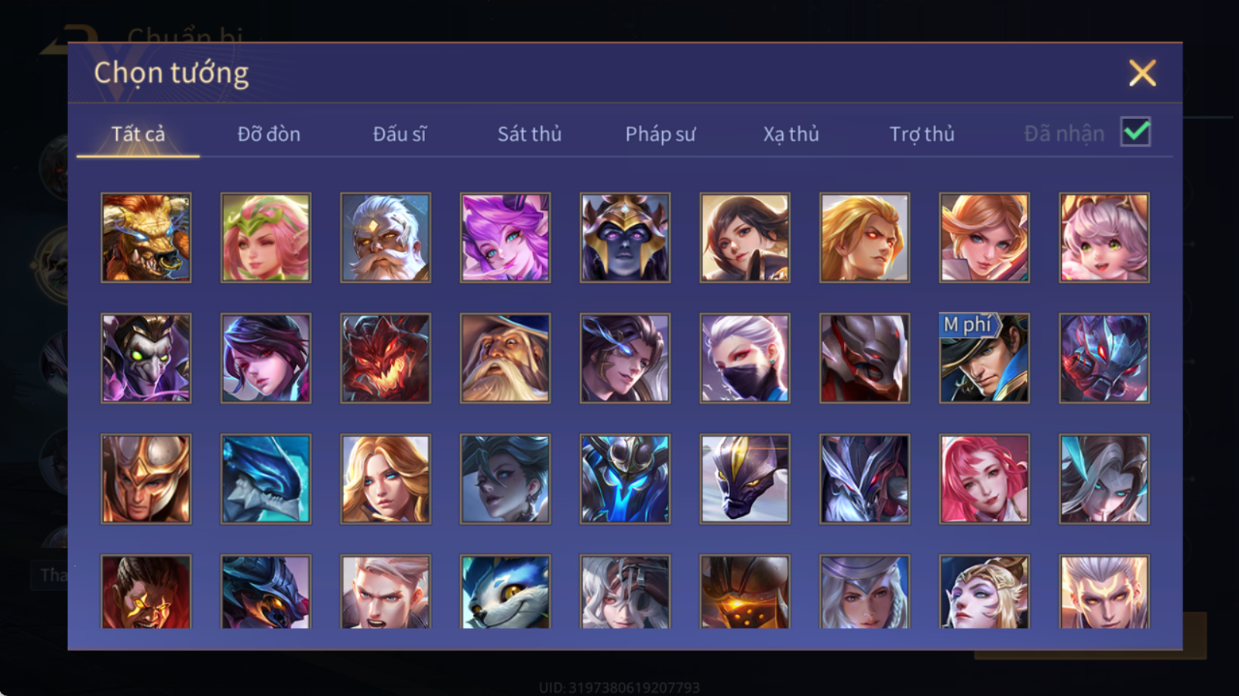Select the golden-helmet warrior hero portrait
1239x696 pixels.
(x=146, y=479)
